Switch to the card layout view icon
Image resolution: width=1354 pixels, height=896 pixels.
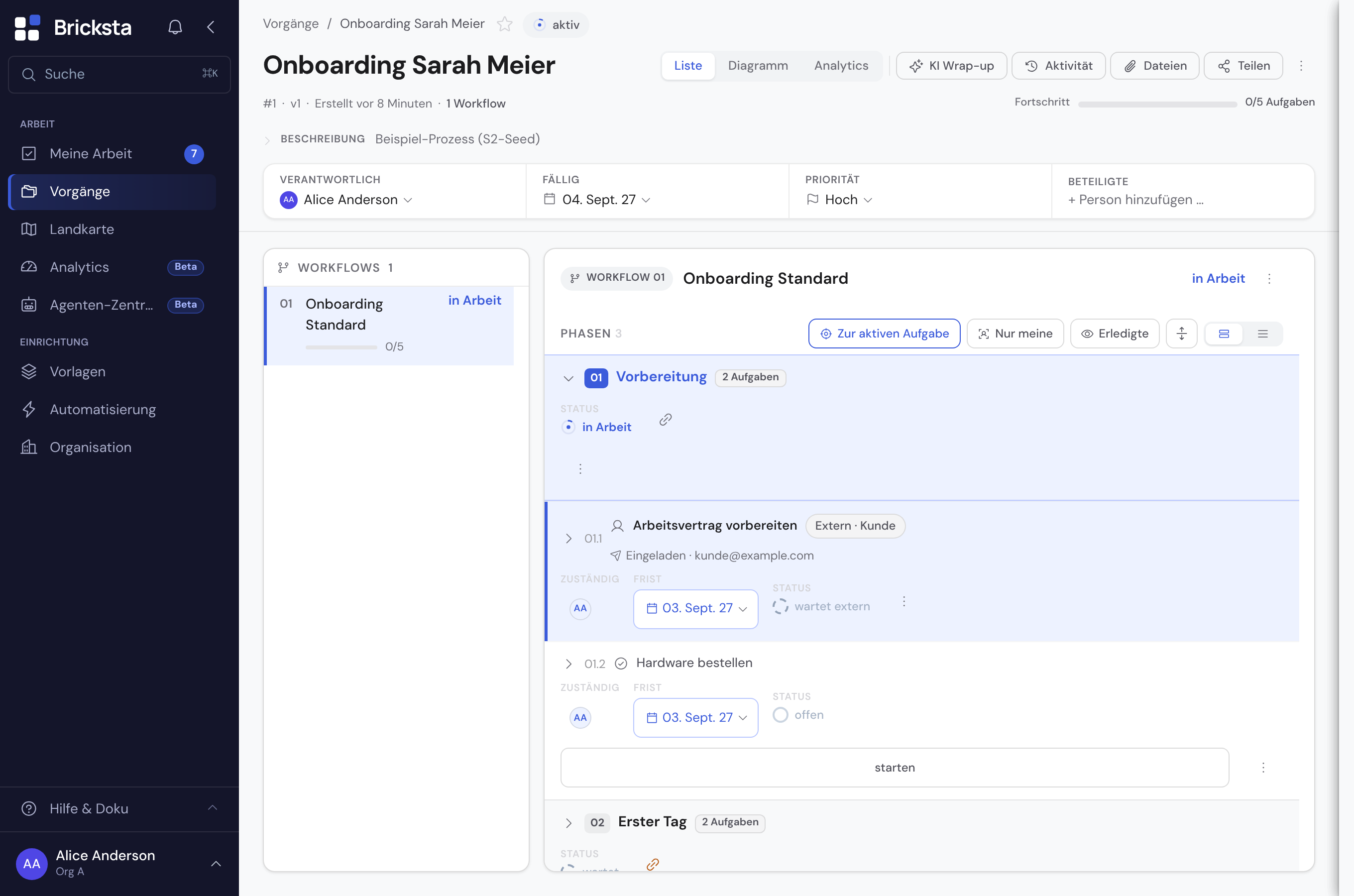pyautogui.click(x=1224, y=334)
